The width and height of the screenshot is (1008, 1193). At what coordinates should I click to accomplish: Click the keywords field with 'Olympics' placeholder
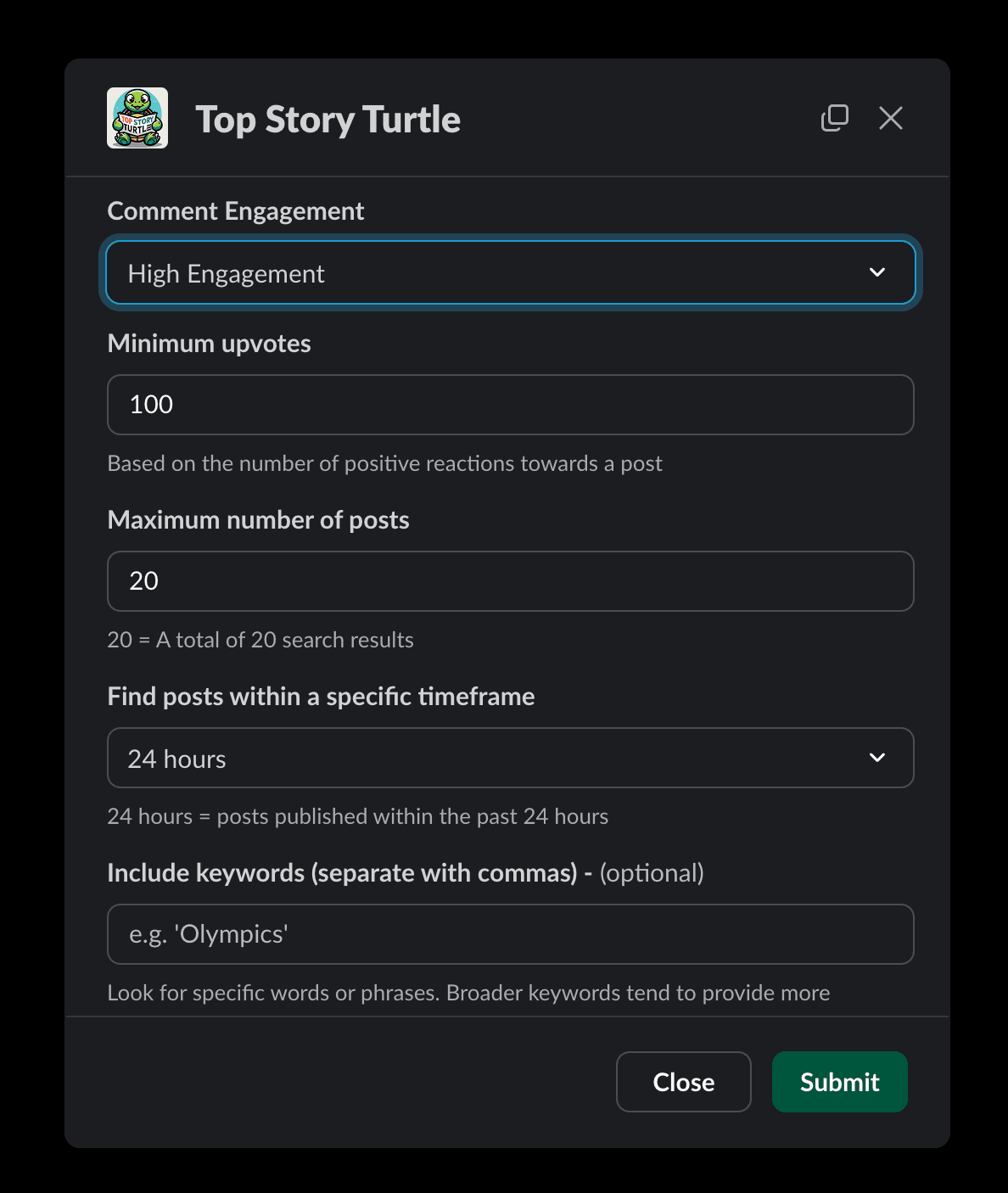point(510,934)
